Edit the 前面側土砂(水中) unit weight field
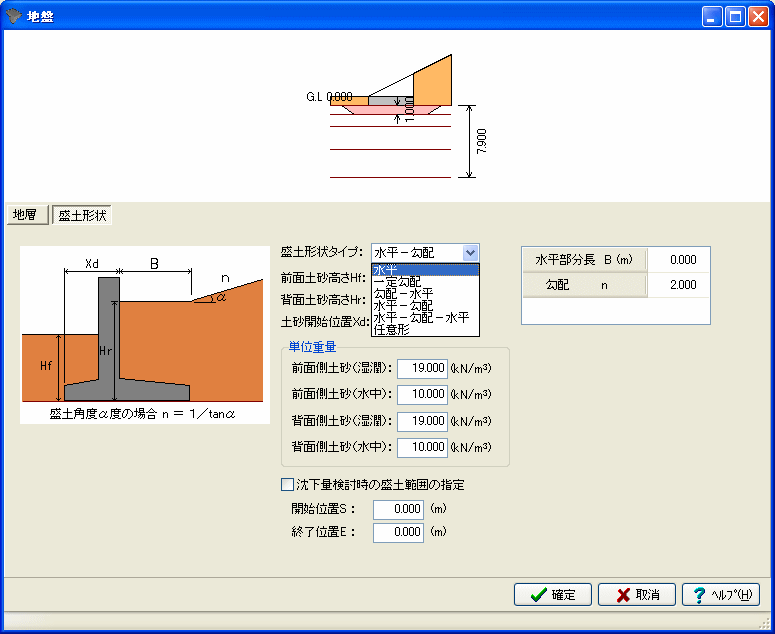 (423, 394)
